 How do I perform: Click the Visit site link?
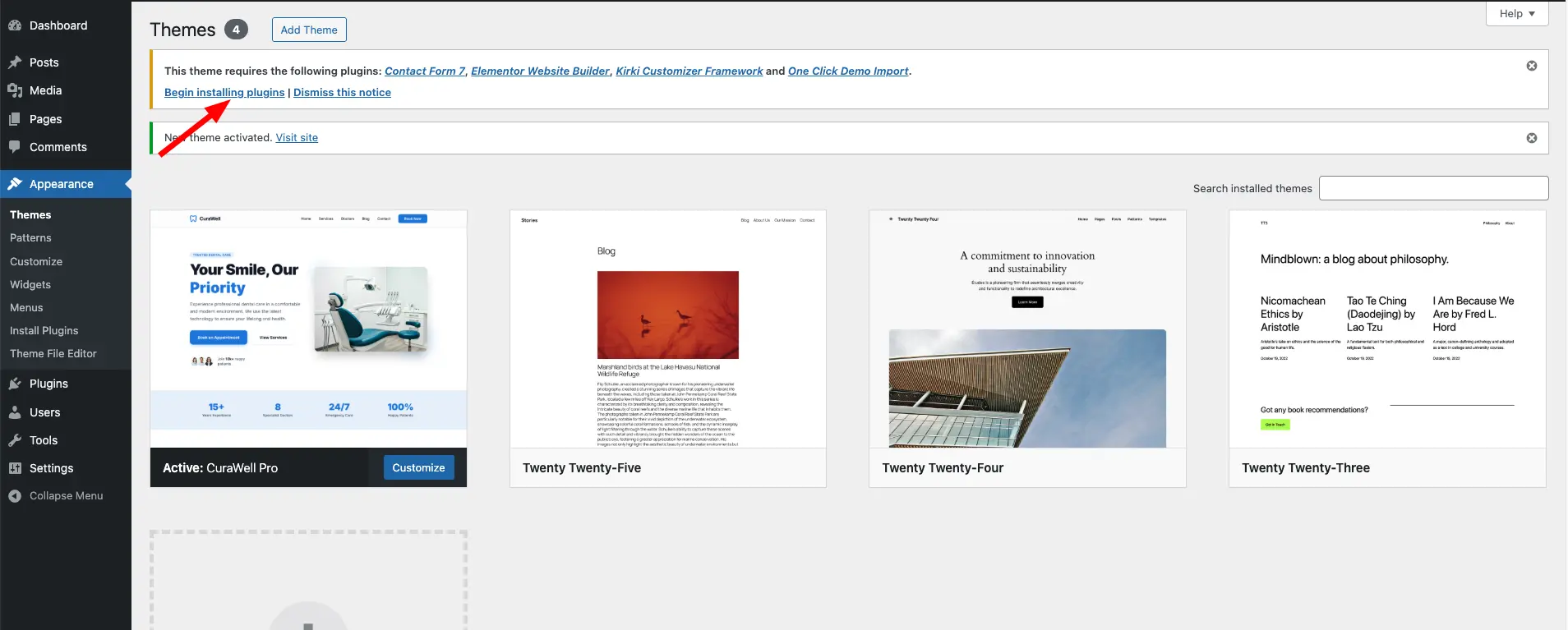point(297,138)
